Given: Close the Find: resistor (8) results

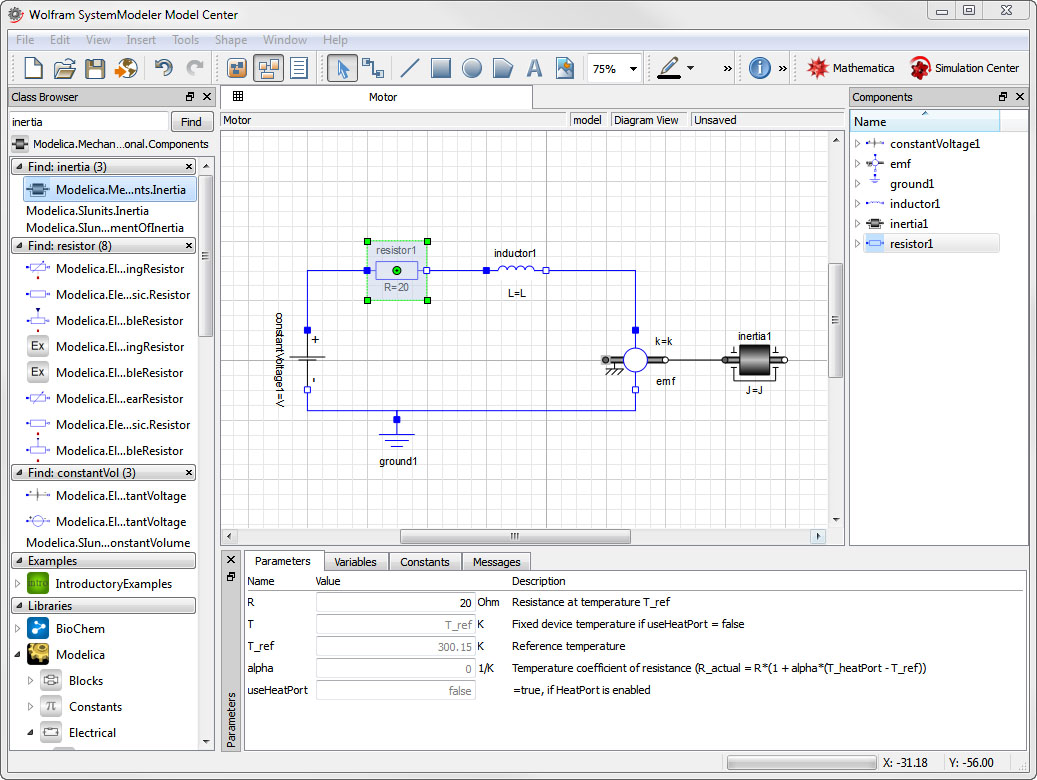Looking at the screenshot, I should click(x=189, y=245).
